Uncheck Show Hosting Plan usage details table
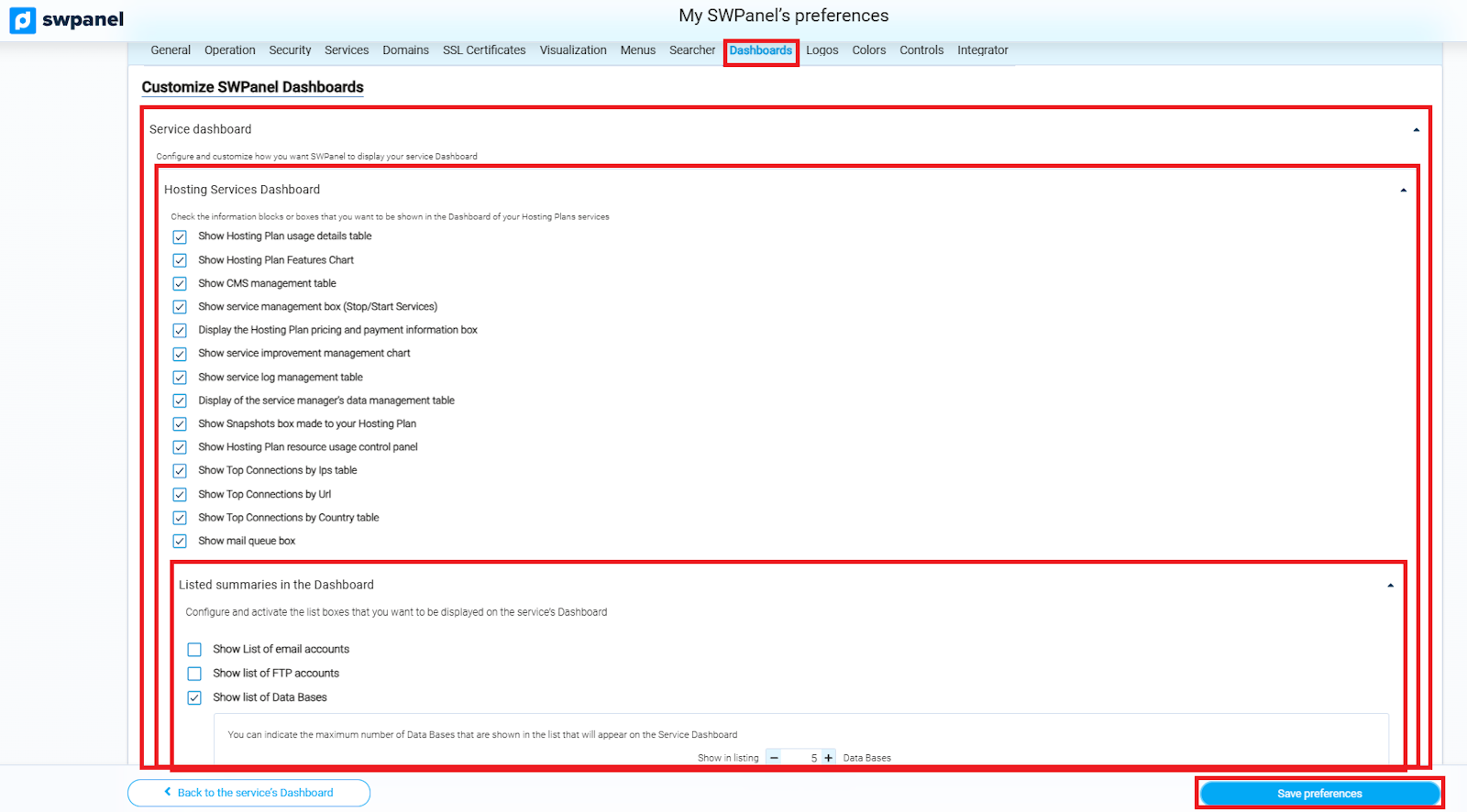Image resolution: width=1467 pixels, height=812 pixels. [x=180, y=236]
